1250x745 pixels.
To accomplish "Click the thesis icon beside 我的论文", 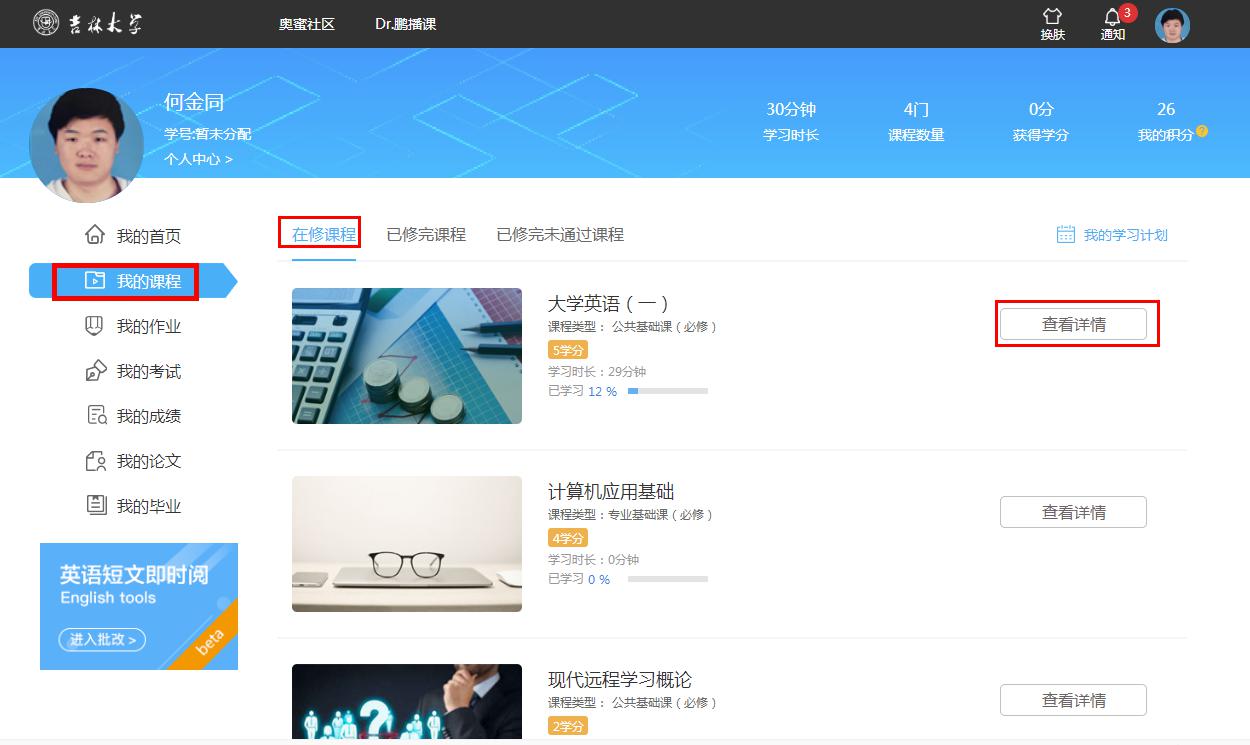I will (96, 461).
